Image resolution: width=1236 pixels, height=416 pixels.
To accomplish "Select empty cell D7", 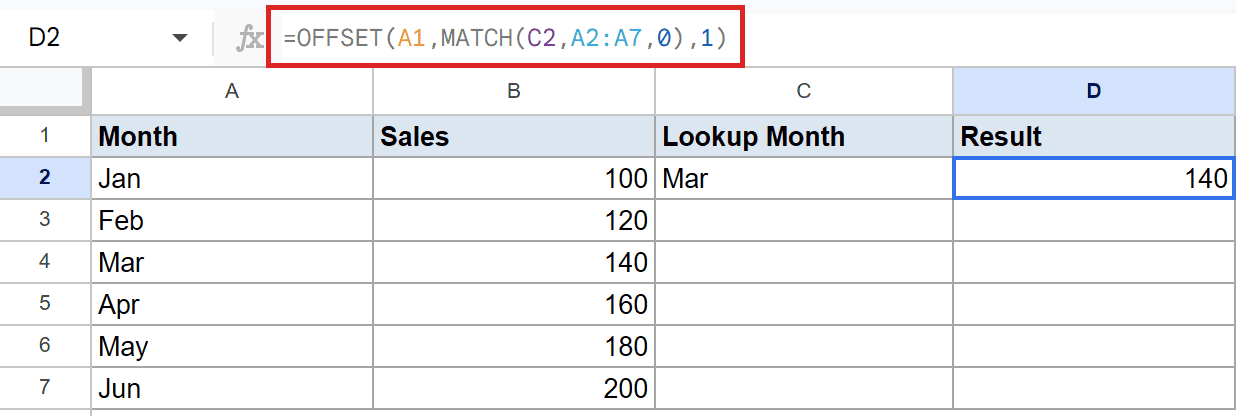I will pyautogui.click(x=1094, y=388).
